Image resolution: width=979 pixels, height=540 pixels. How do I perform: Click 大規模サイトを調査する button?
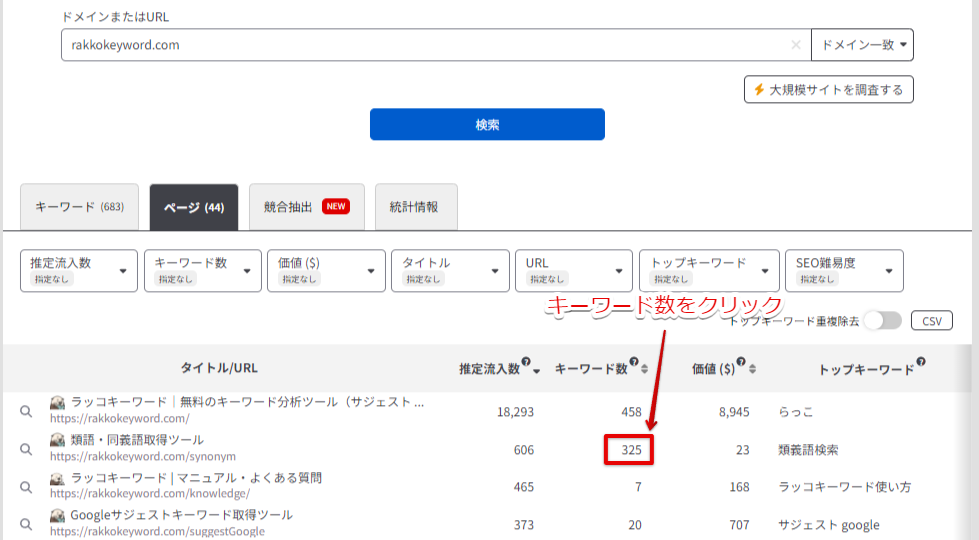pyautogui.click(x=828, y=90)
